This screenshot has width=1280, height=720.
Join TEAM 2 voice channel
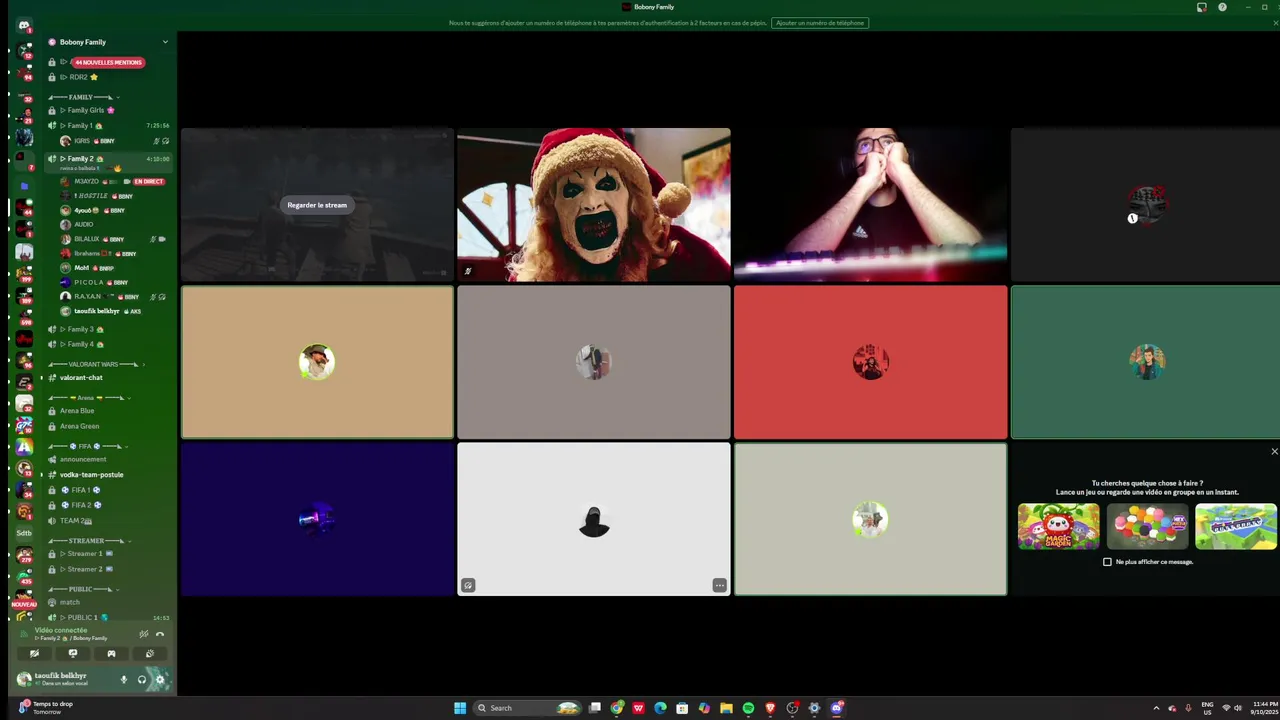point(108,521)
